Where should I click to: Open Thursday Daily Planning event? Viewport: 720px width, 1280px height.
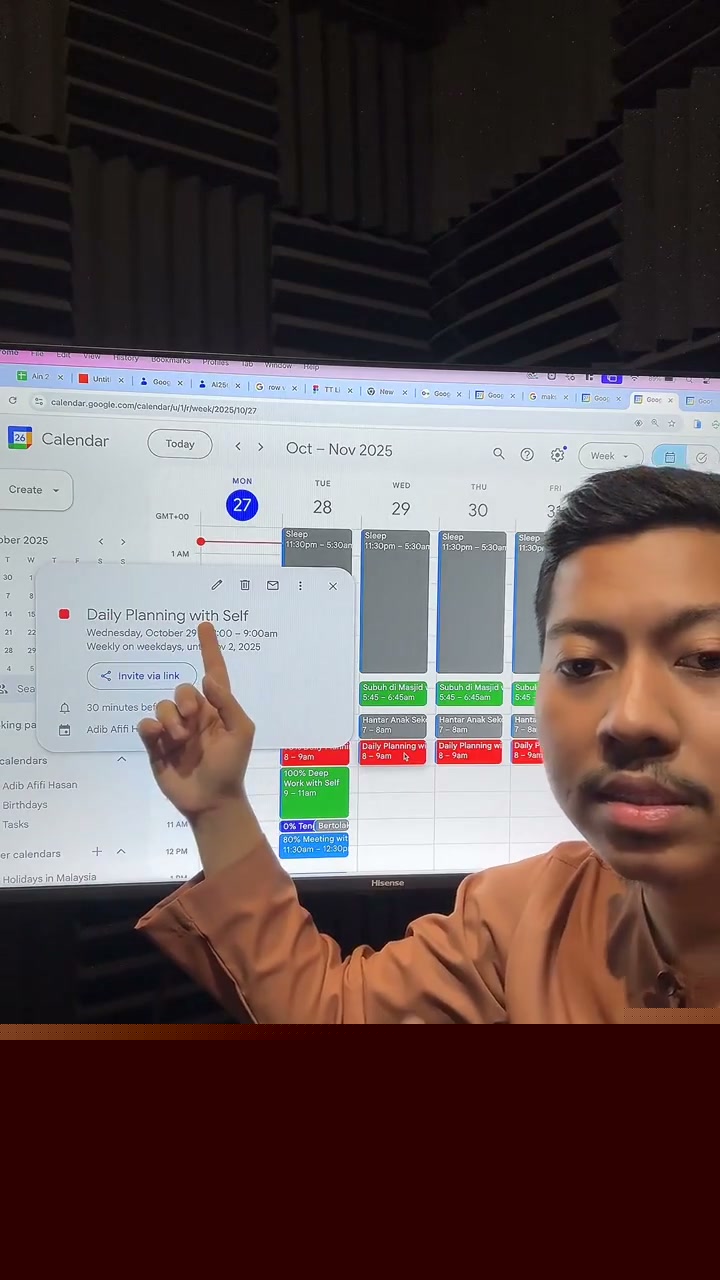(x=469, y=752)
